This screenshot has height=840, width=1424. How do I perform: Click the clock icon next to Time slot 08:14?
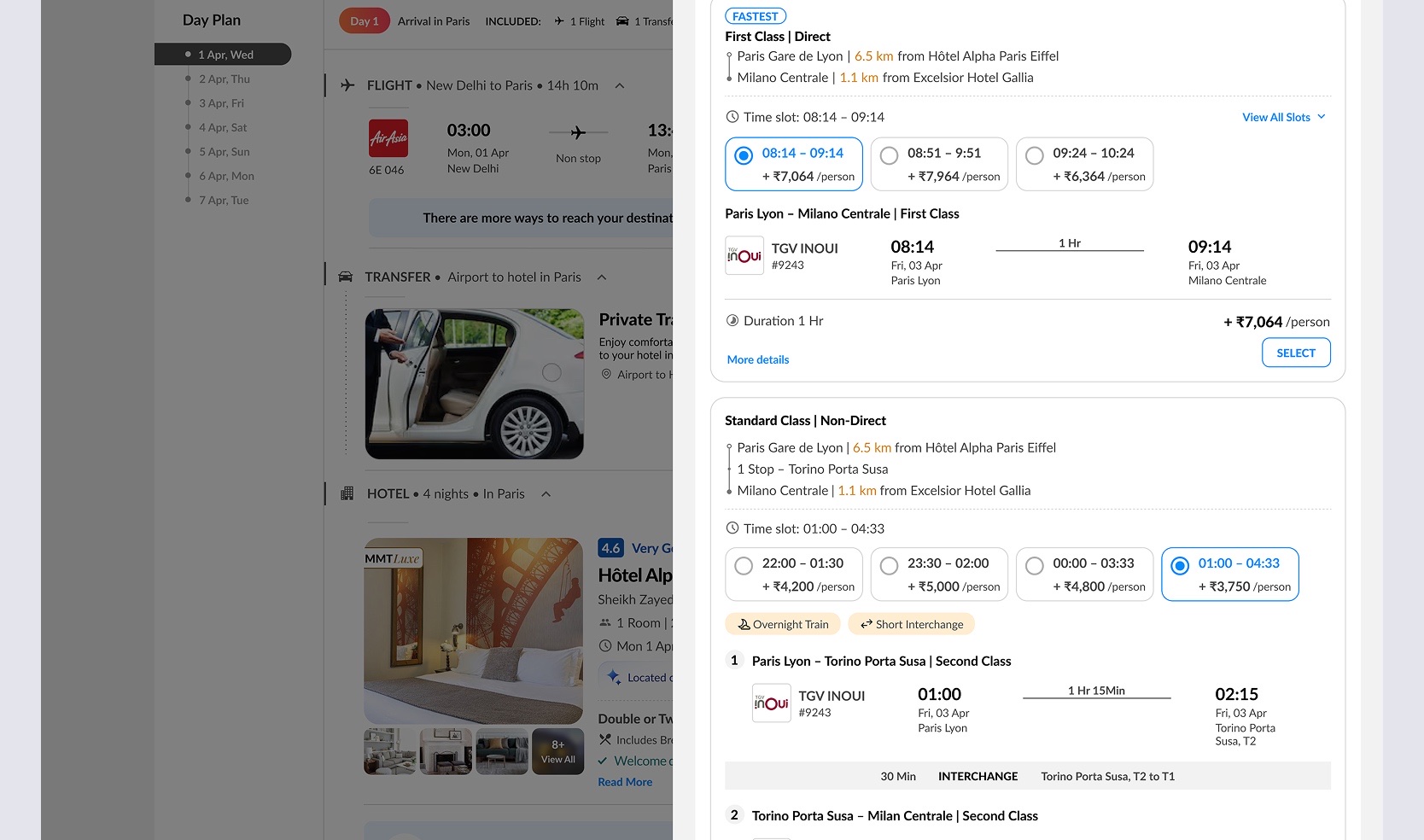click(732, 117)
